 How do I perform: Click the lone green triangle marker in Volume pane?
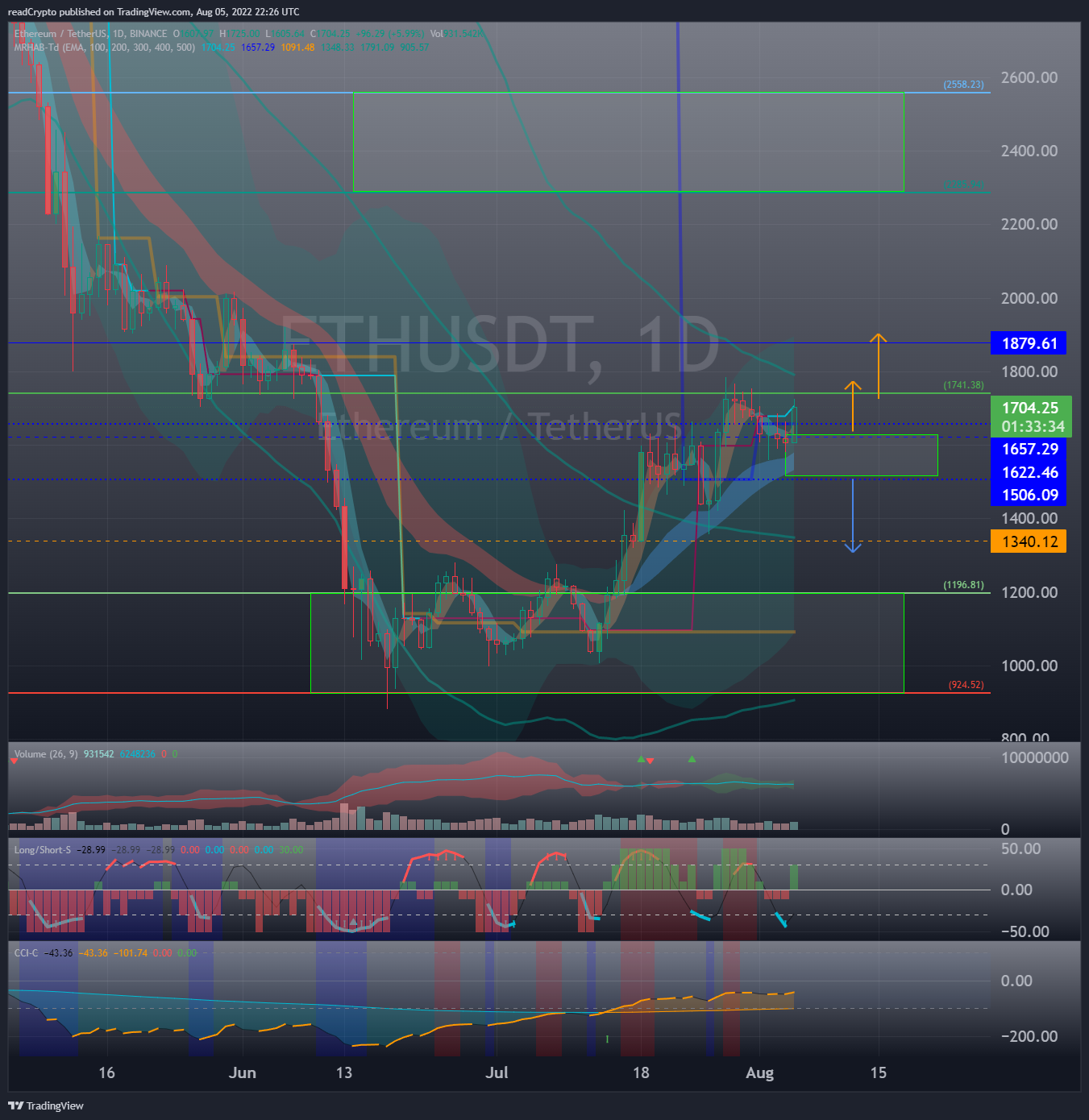[x=692, y=759]
